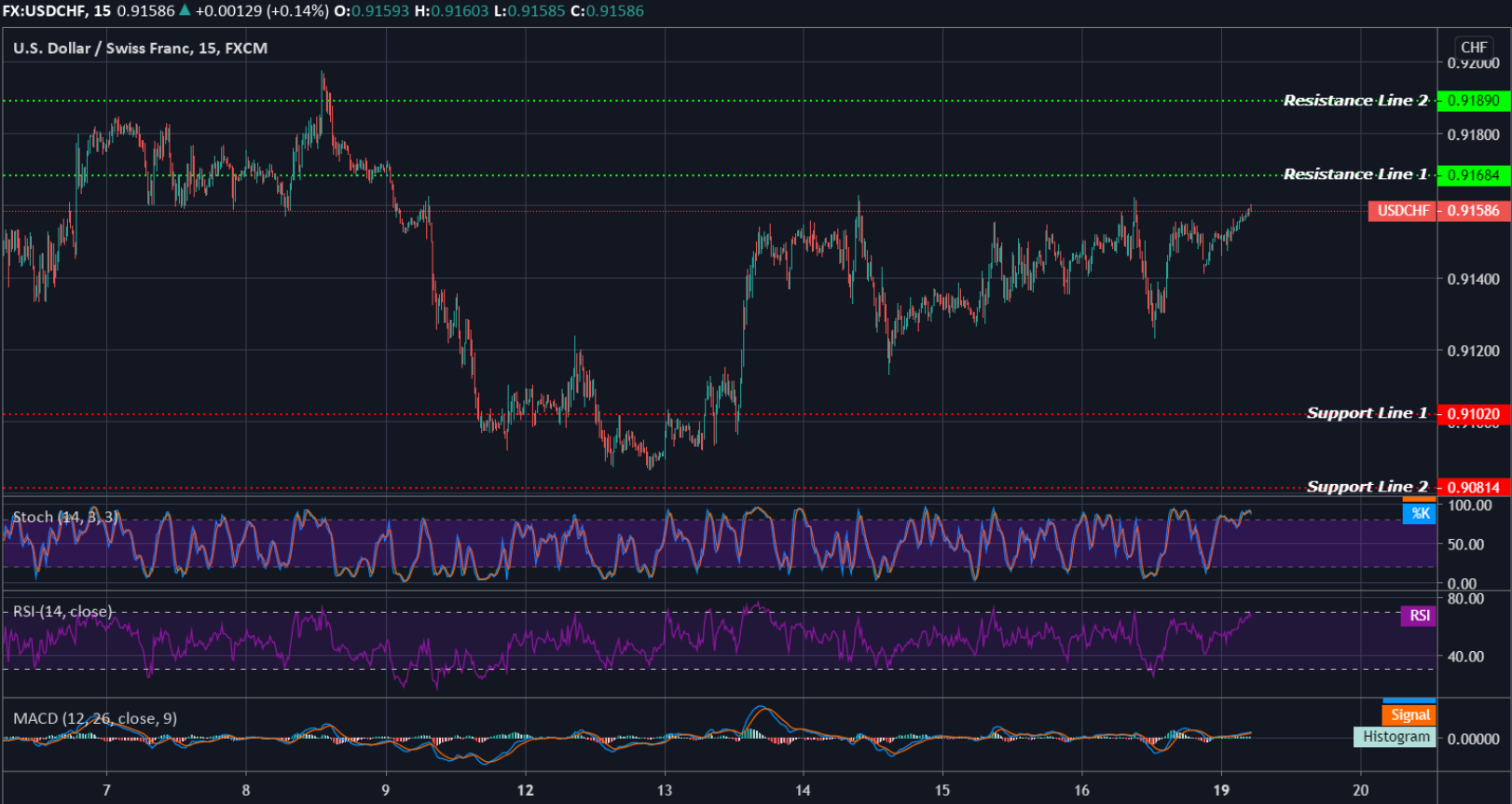Click the 0.91400 price axis value
Image resolution: width=1512 pixels, height=804 pixels.
pos(1474,279)
